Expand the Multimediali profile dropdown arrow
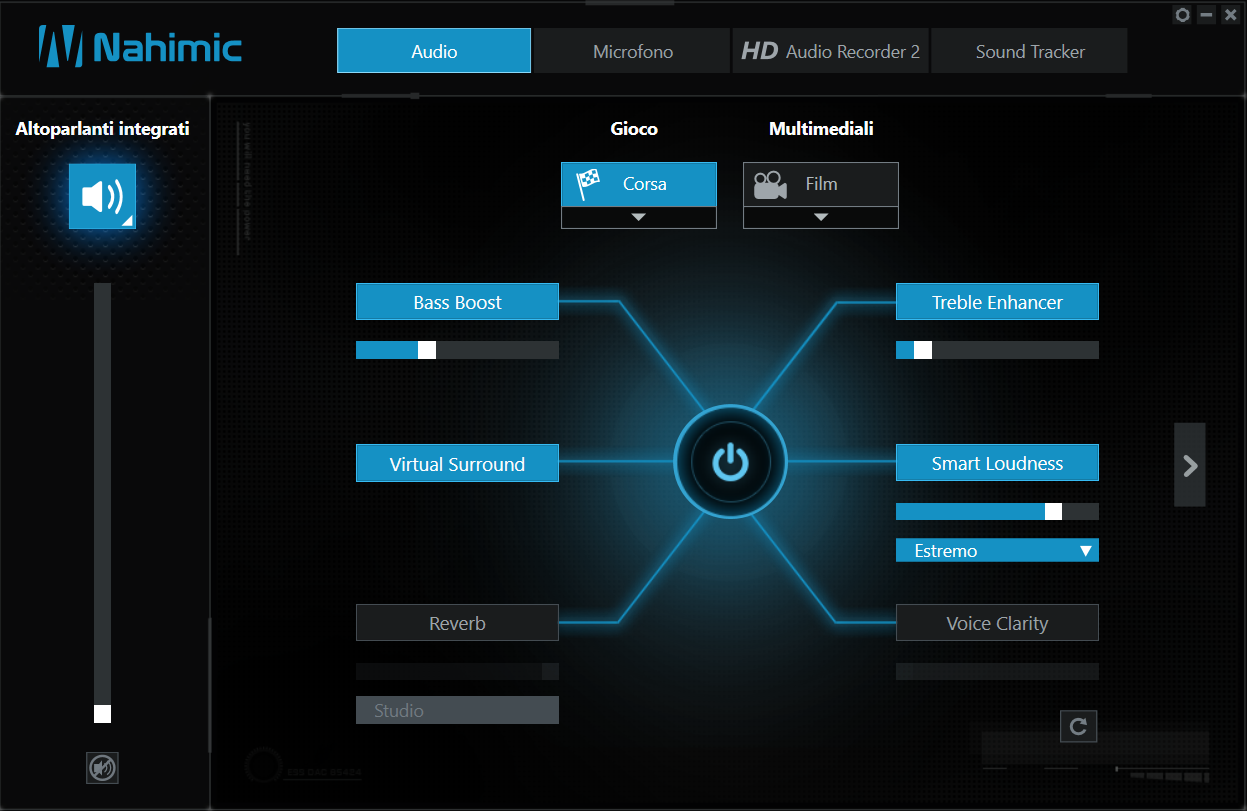The width and height of the screenshot is (1247, 811). coord(820,217)
